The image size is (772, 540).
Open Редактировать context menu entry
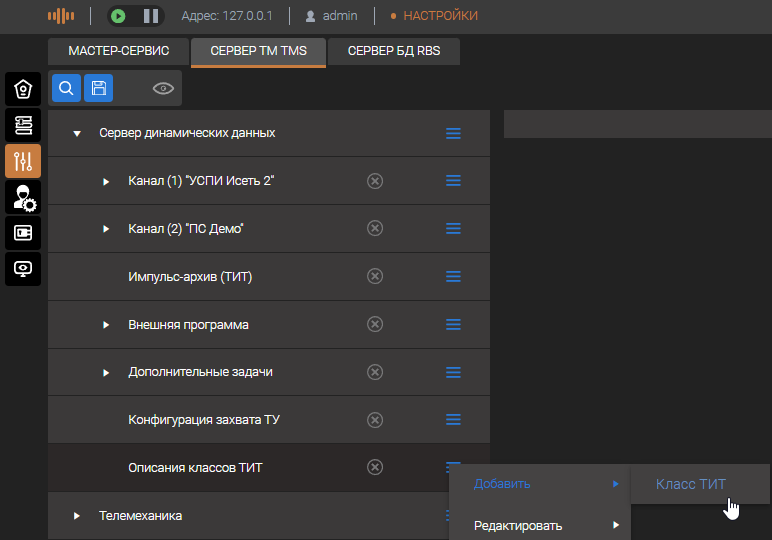pos(518,525)
